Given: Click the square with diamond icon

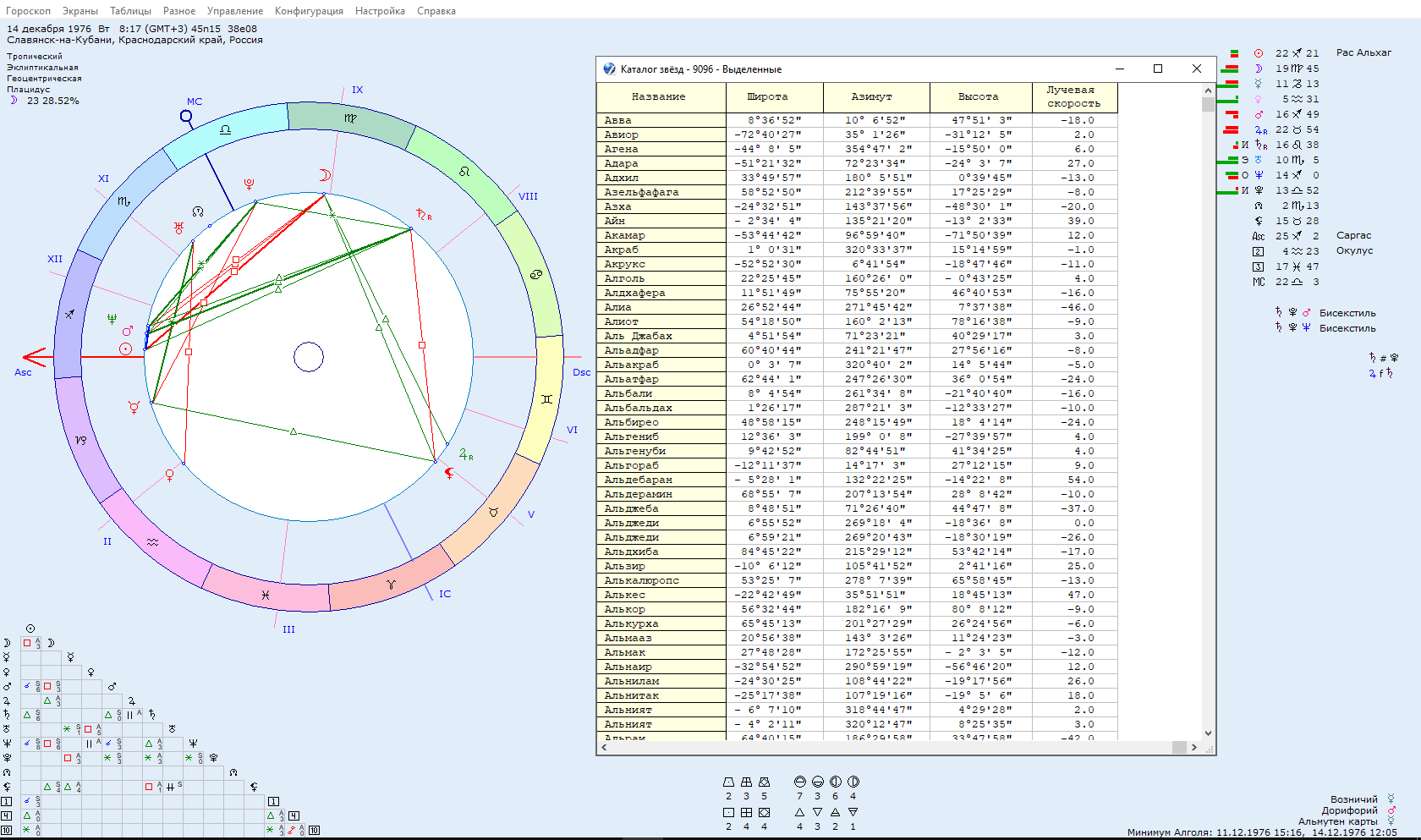Looking at the screenshot, I should tap(764, 812).
